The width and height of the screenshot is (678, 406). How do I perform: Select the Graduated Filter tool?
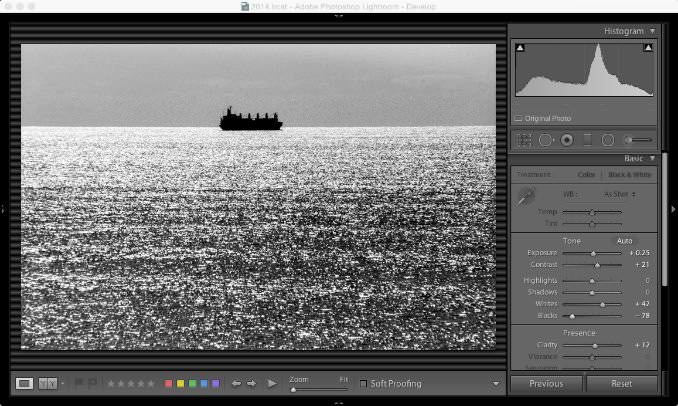587,140
